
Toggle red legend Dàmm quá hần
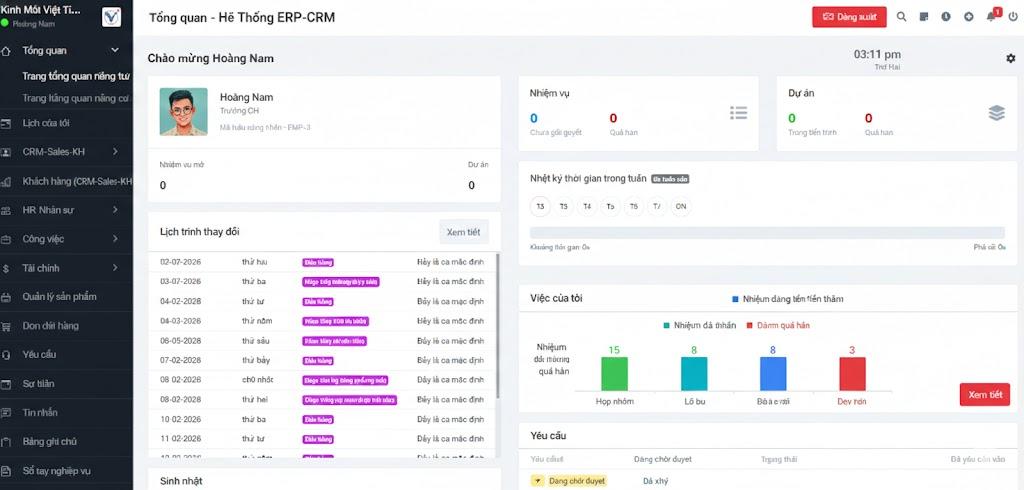[x=778, y=325]
